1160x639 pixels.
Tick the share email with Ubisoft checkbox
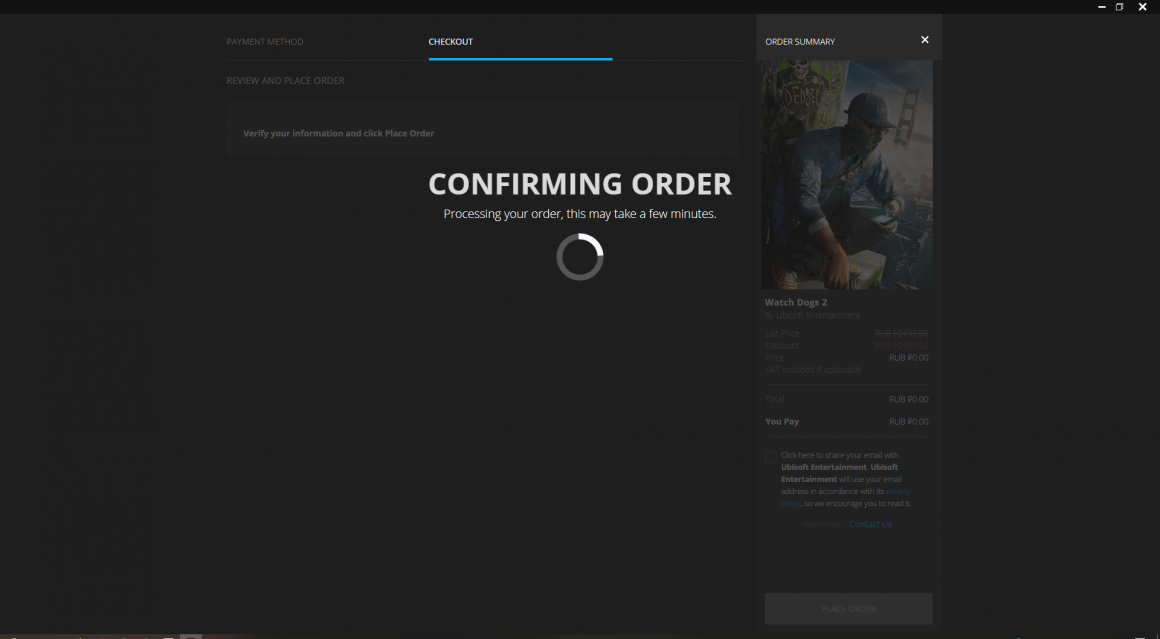(771, 457)
